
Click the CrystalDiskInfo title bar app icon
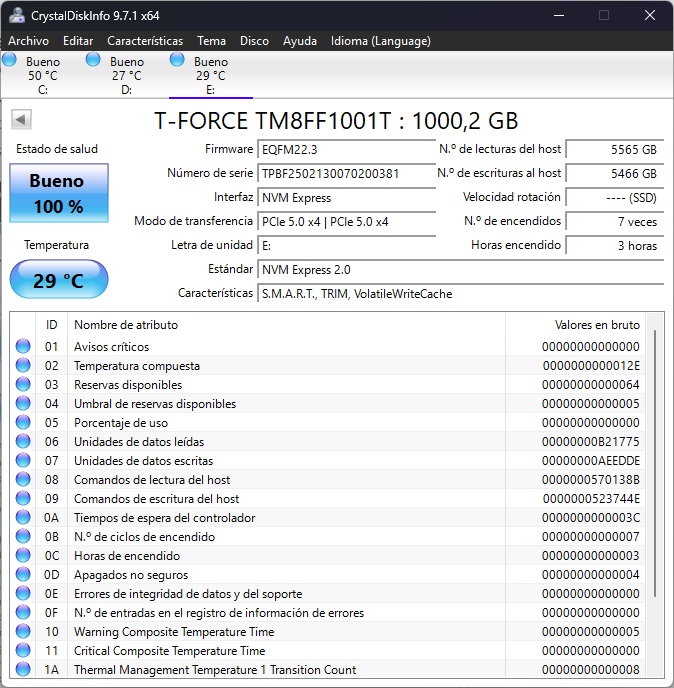[16, 16]
